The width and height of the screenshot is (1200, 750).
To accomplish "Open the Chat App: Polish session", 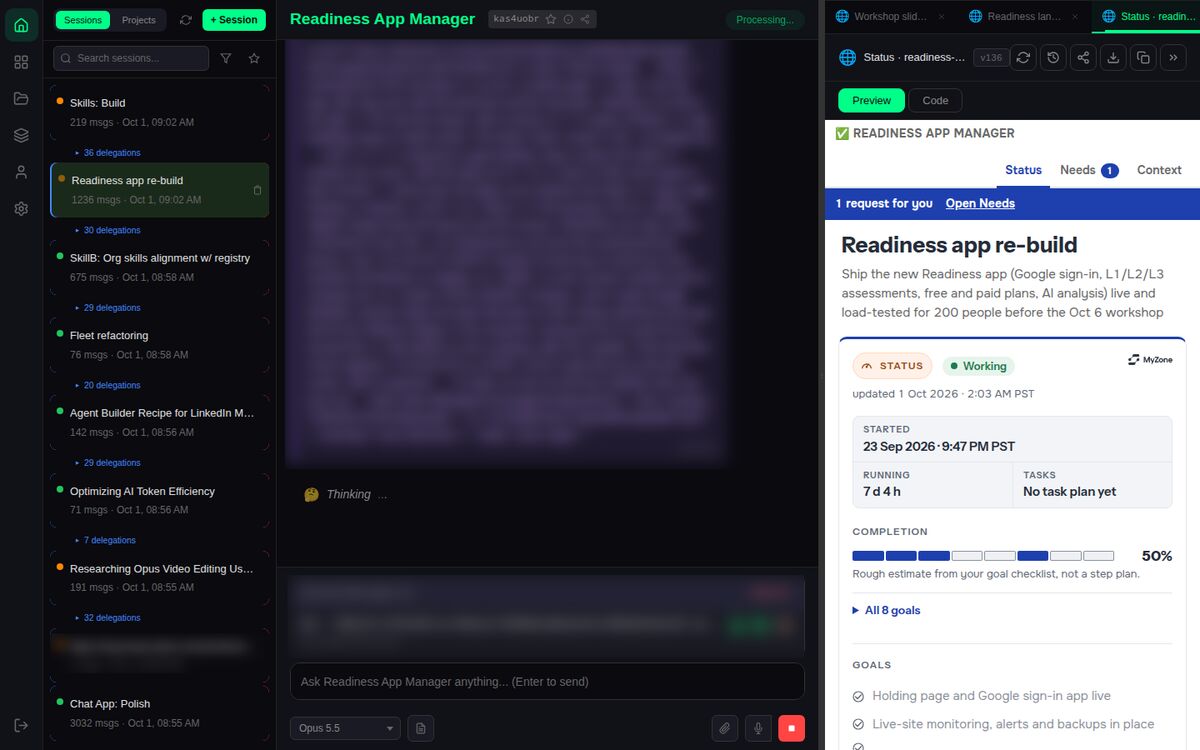I will (160, 712).
